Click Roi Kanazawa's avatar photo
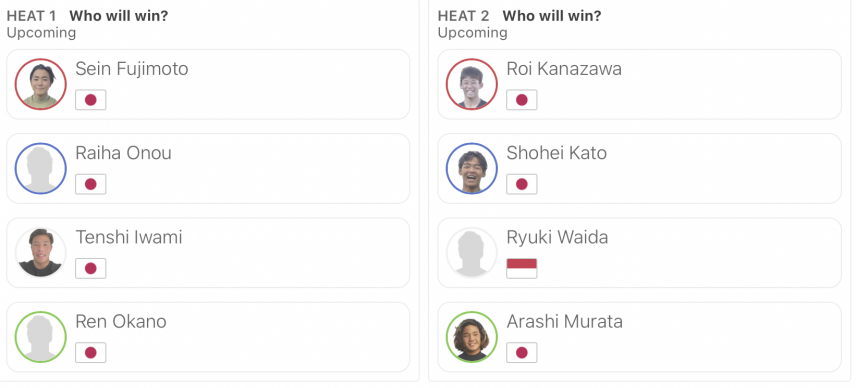Viewport: 856px width, 388px height. [472, 85]
